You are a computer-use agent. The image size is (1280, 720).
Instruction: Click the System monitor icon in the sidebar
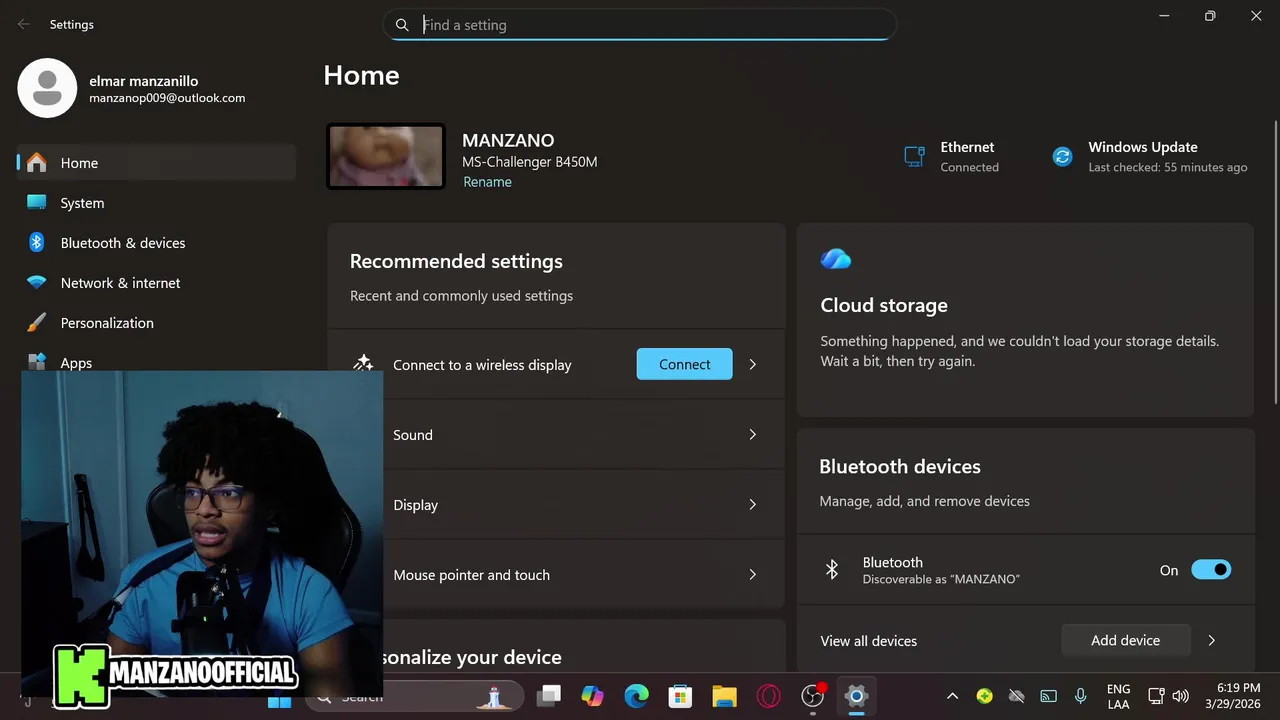coord(37,202)
